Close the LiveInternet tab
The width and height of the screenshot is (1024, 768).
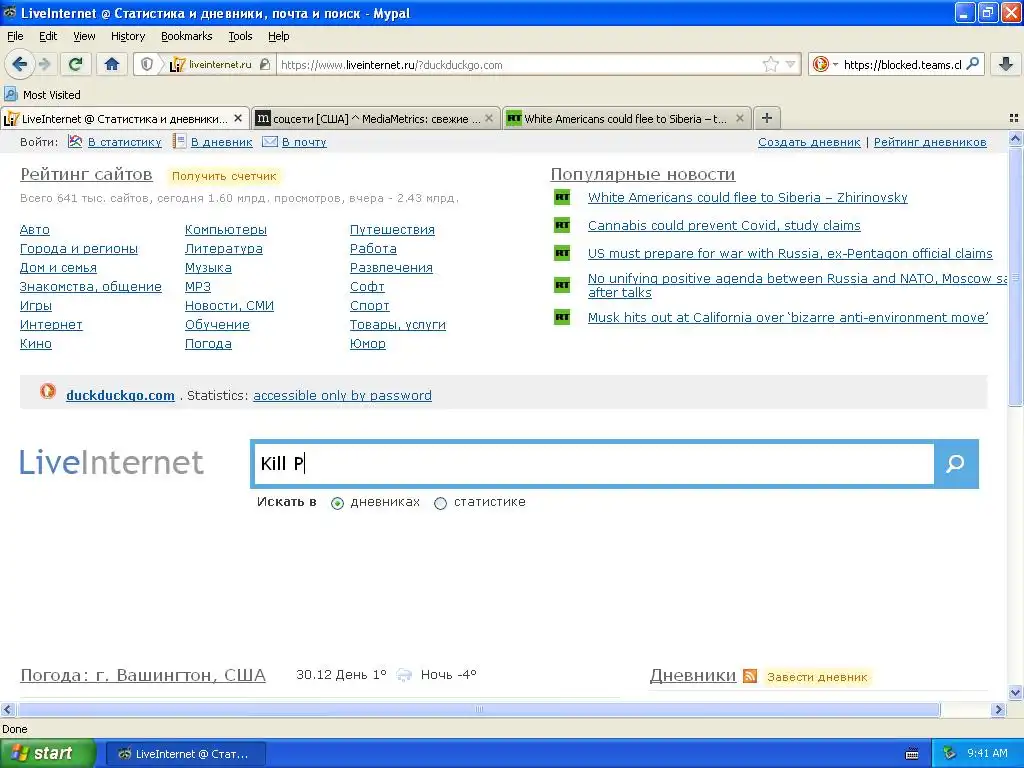coord(238,118)
